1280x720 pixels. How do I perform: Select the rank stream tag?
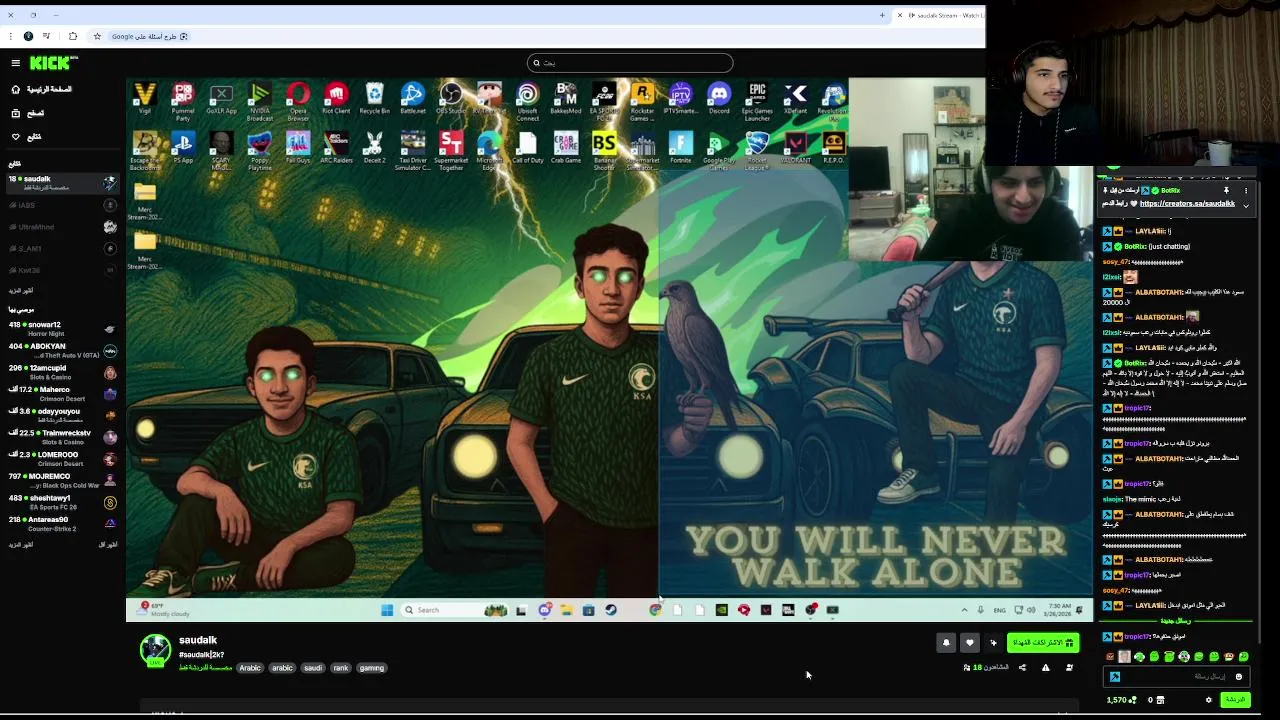(341, 668)
